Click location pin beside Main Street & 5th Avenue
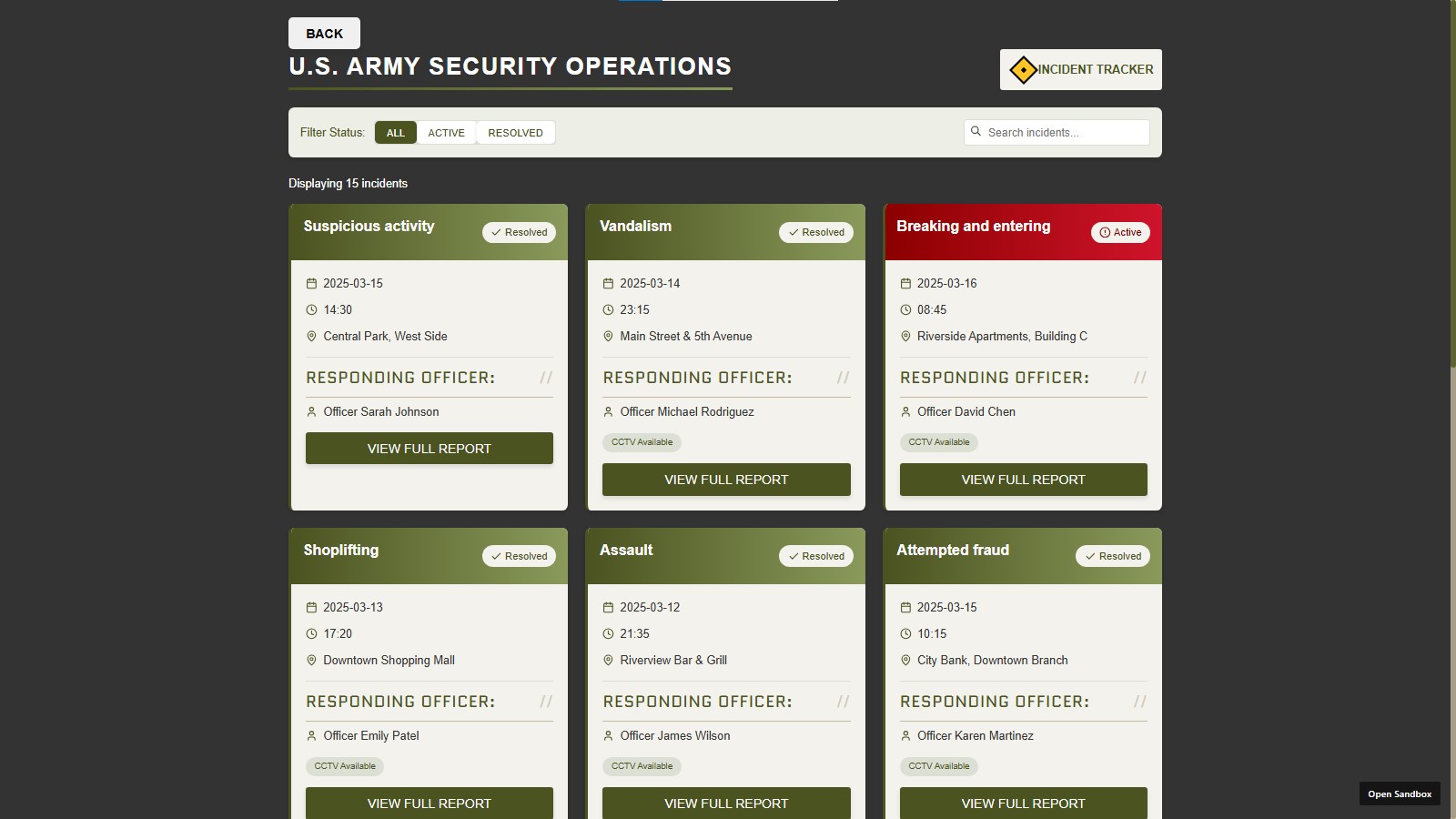The width and height of the screenshot is (1456, 819). click(x=608, y=337)
